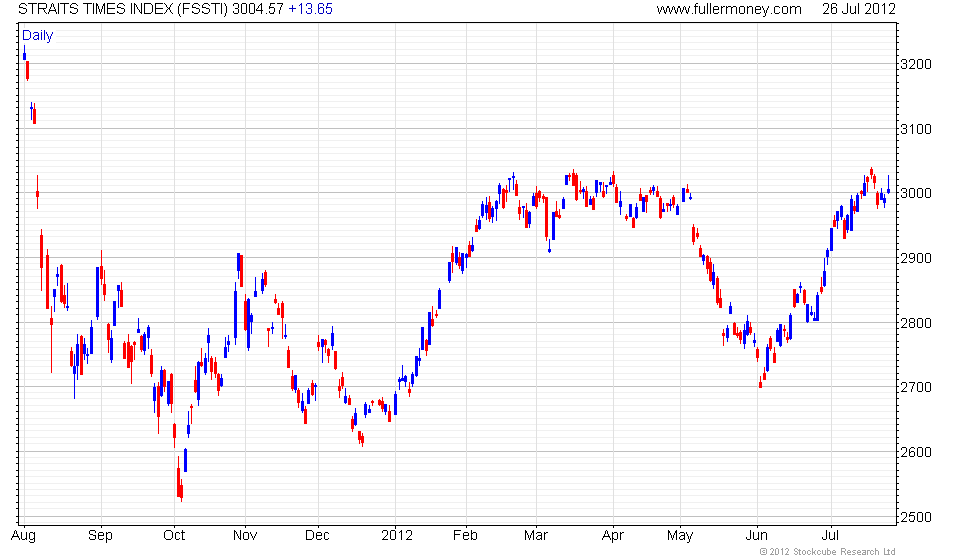Click the 2500 price axis label
This screenshot has height=560, width=980.
click(916, 518)
